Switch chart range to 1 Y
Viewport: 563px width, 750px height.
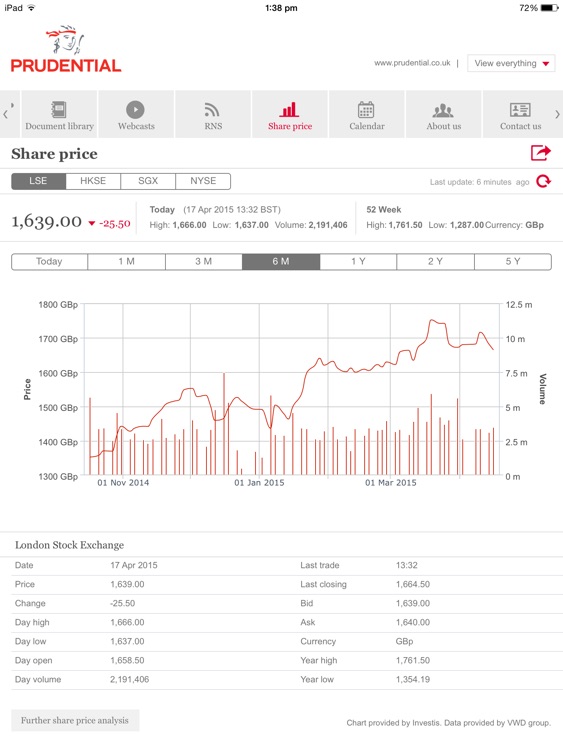coord(358,262)
